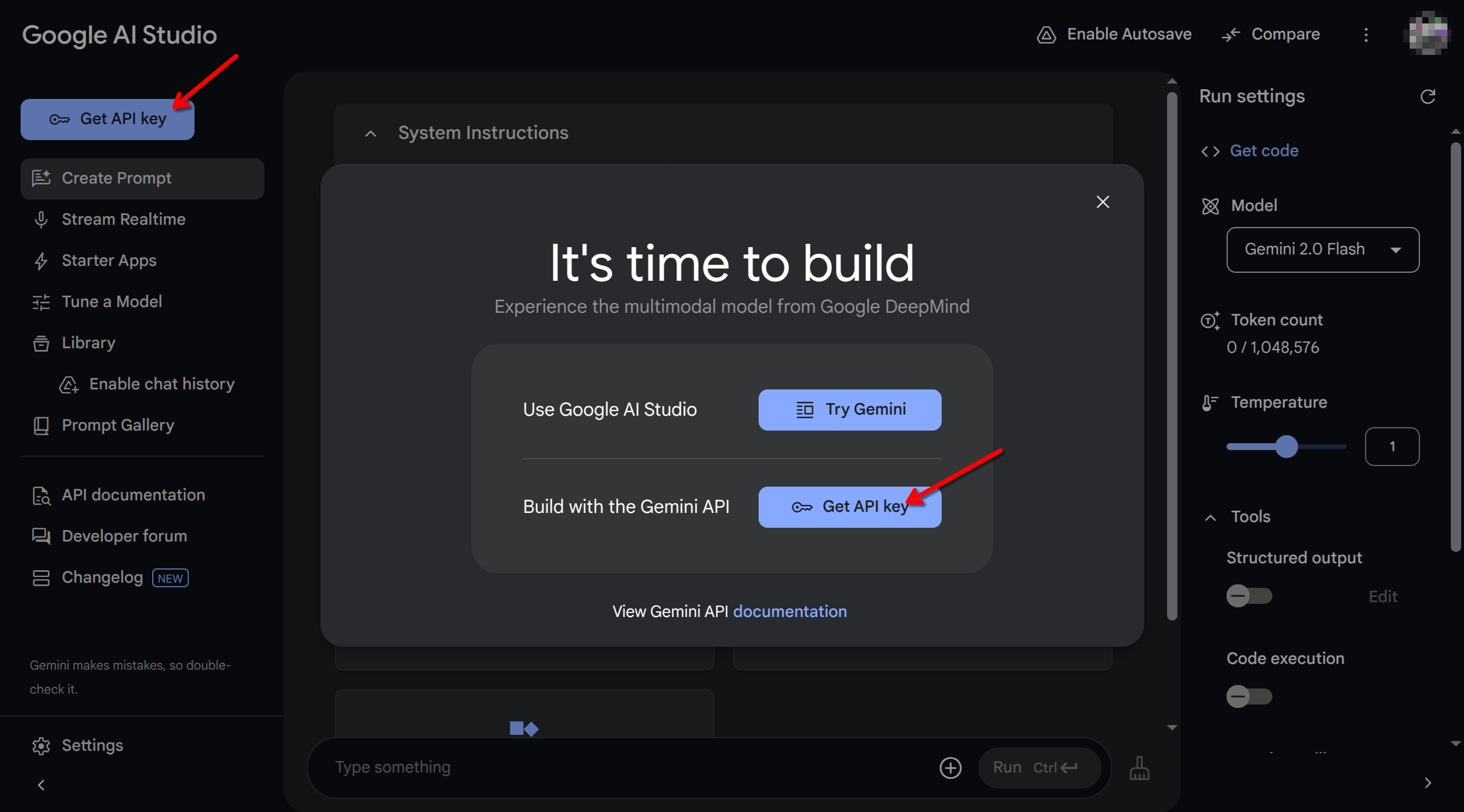Open the user profile avatar
Viewport: 1464px width, 812px height.
[1429, 33]
